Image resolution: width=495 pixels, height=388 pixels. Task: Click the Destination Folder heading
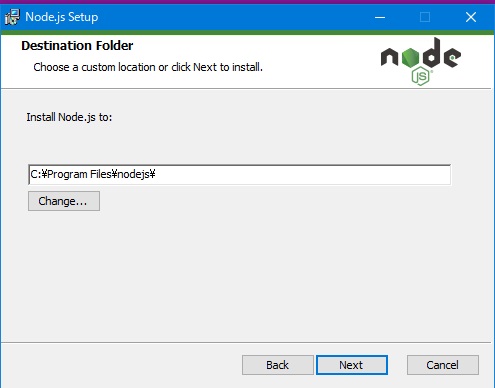[x=77, y=46]
